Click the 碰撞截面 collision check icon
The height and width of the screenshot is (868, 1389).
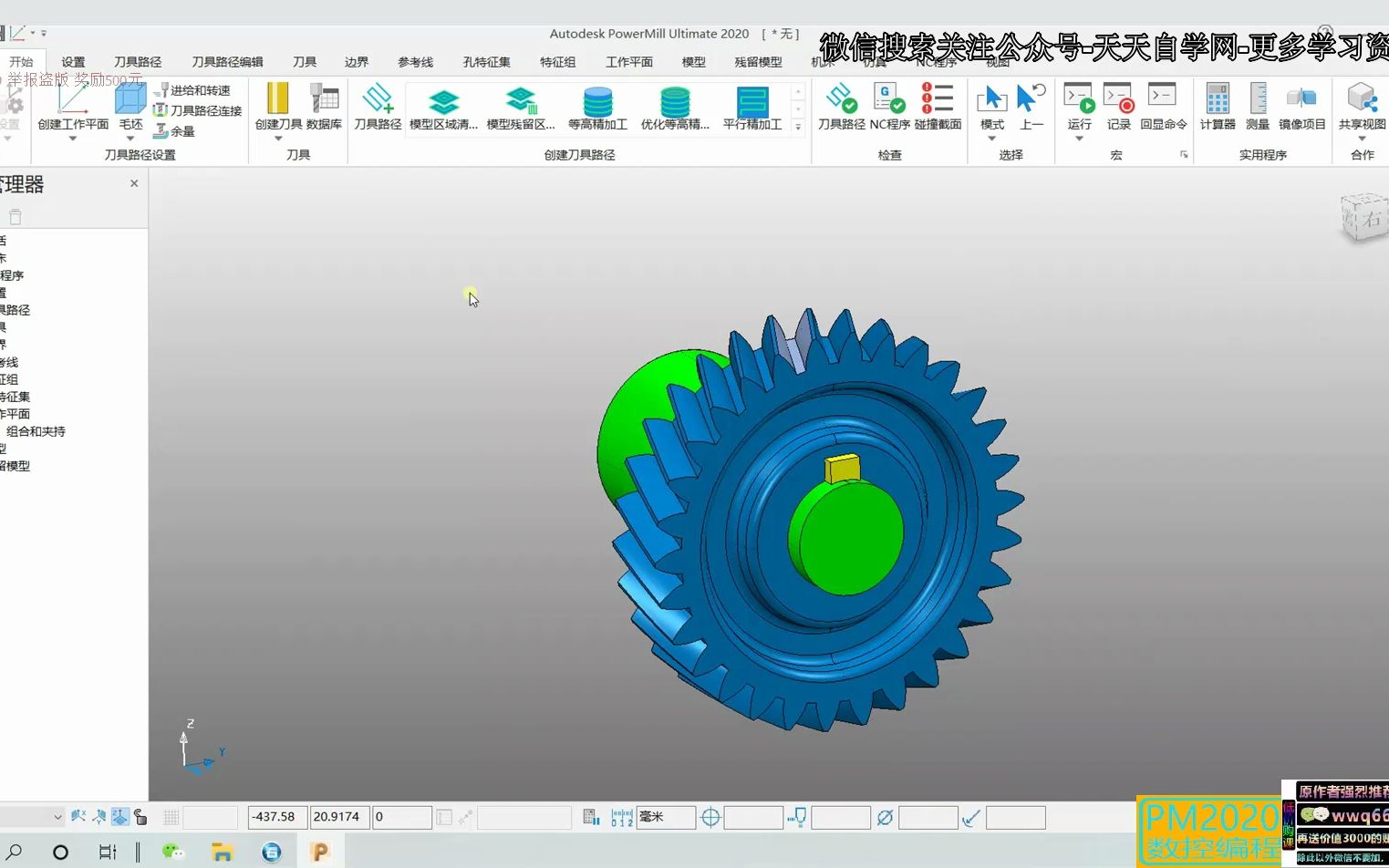point(938,107)
